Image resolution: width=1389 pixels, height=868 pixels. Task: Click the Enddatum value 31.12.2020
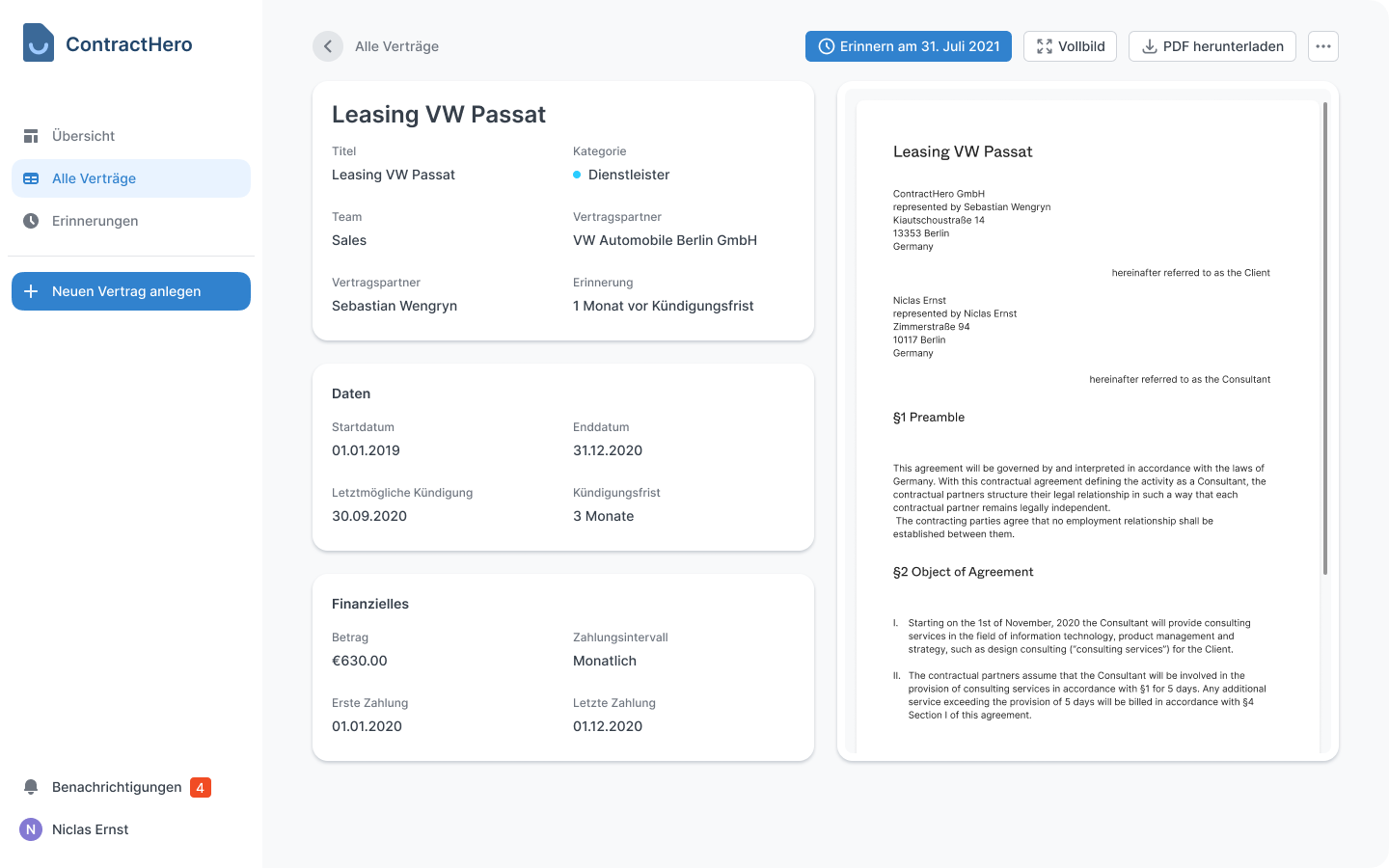(608, 450)
